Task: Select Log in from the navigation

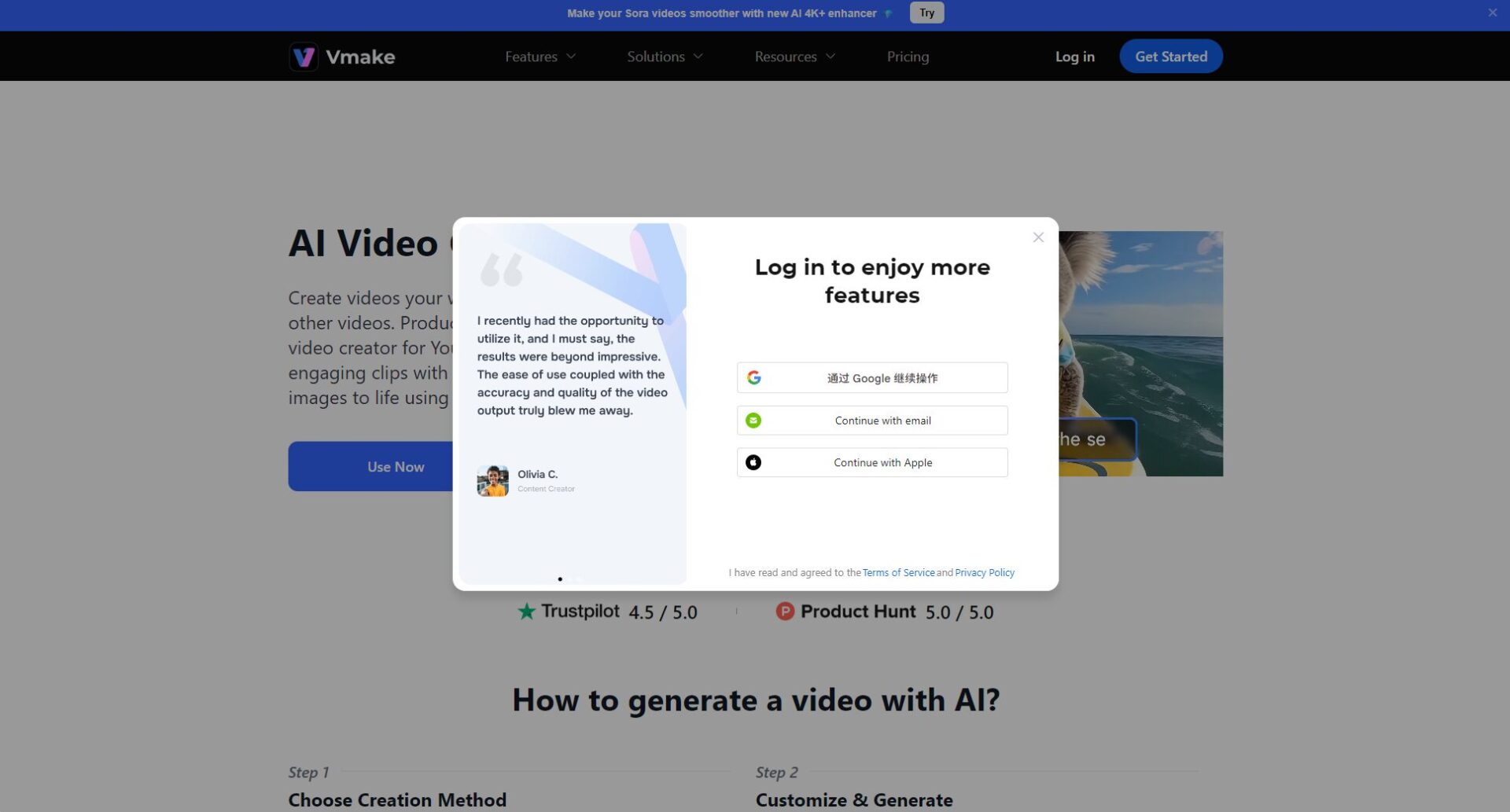Action: tap(1074, 56)
